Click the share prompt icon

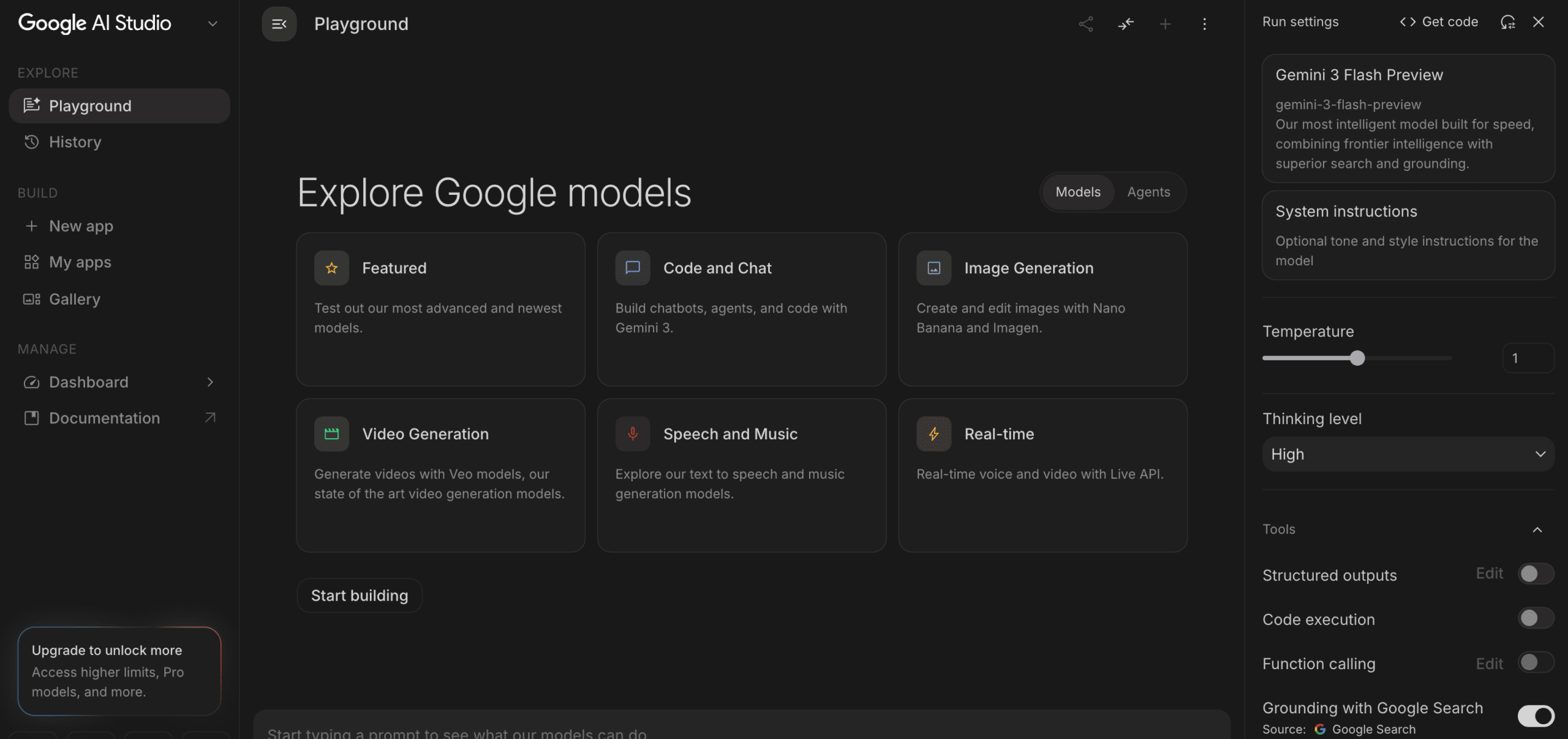pyautogui.click(x=1085, y=24)
